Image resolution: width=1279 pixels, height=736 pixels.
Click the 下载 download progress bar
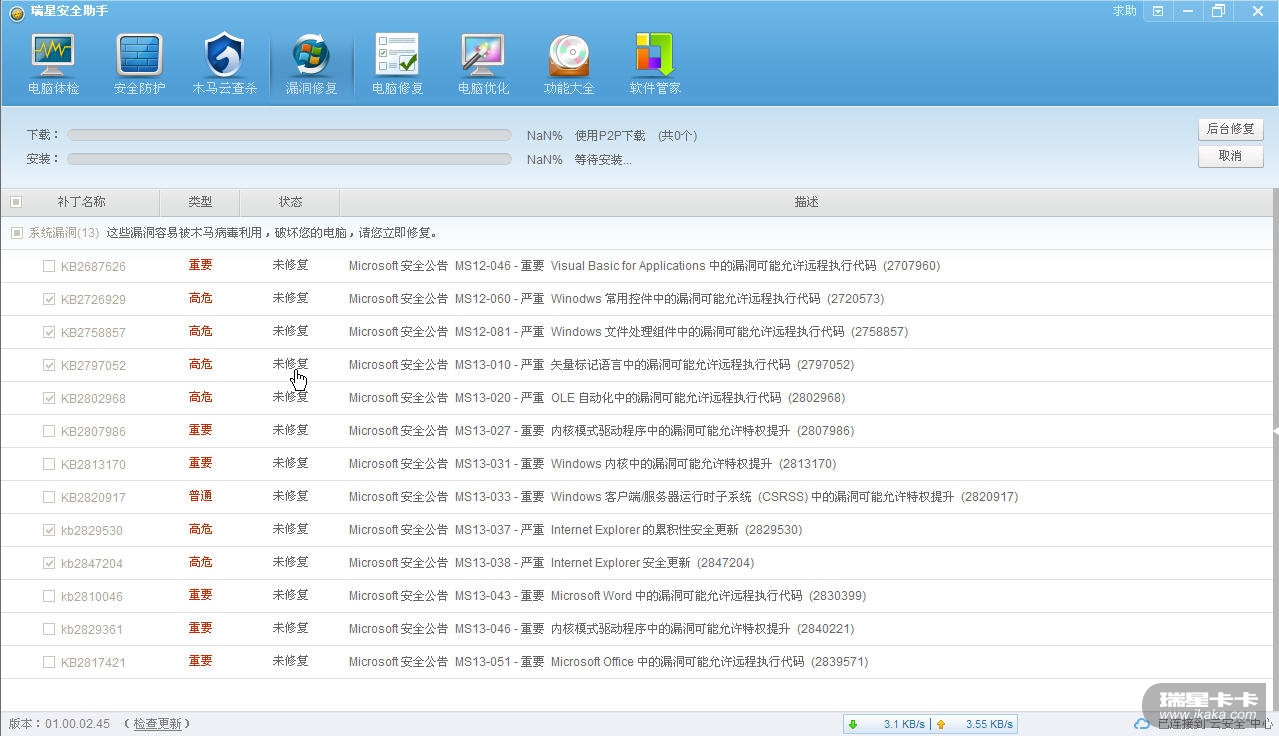(x=289, y=135)
